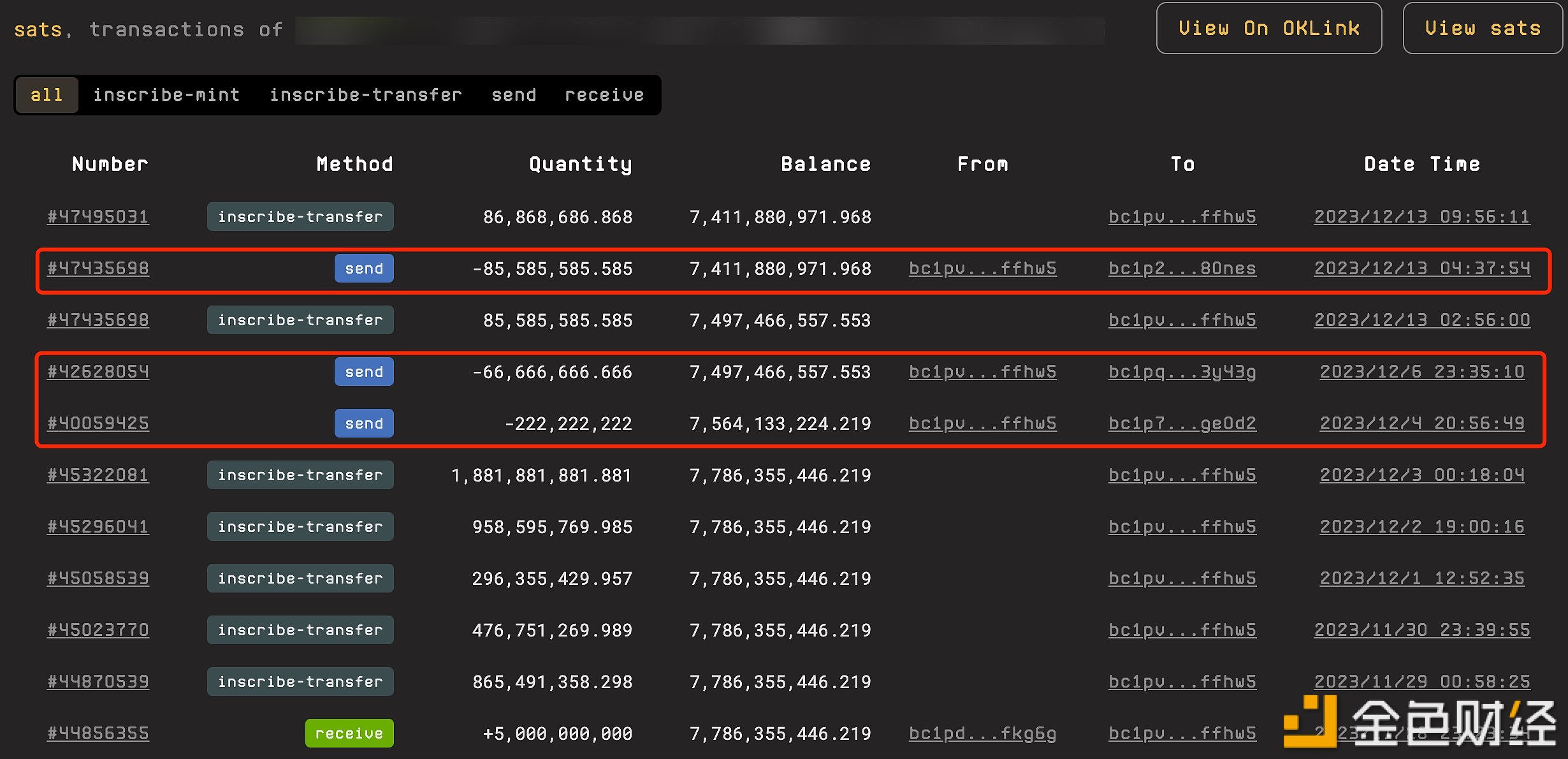The height and width of the screenshot is (759, 1568).
Task: Filter transactions by send tab
Action: click(514, 95)
